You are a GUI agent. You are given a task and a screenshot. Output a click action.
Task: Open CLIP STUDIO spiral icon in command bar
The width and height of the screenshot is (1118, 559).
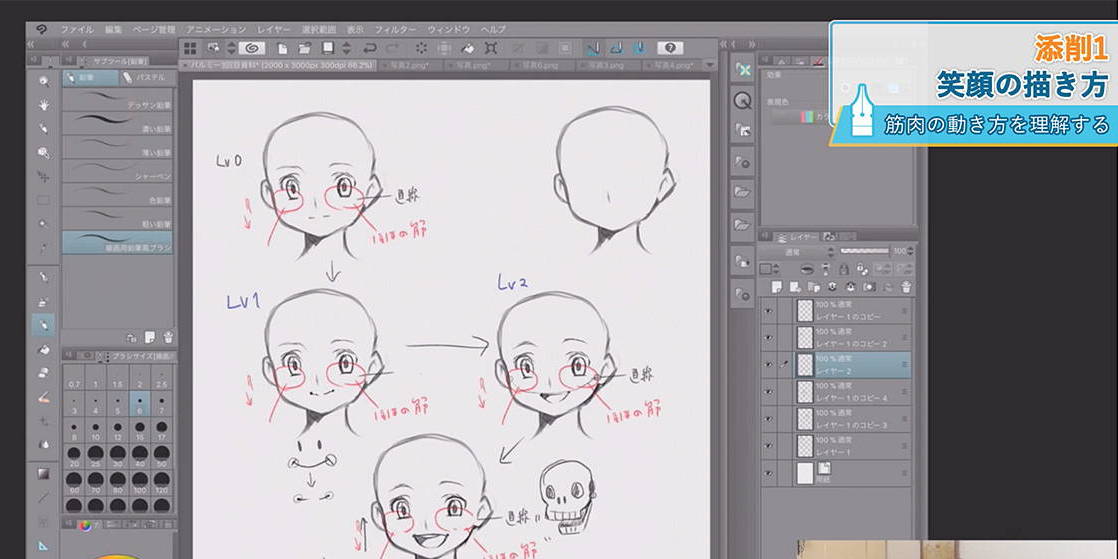[252, 48]
